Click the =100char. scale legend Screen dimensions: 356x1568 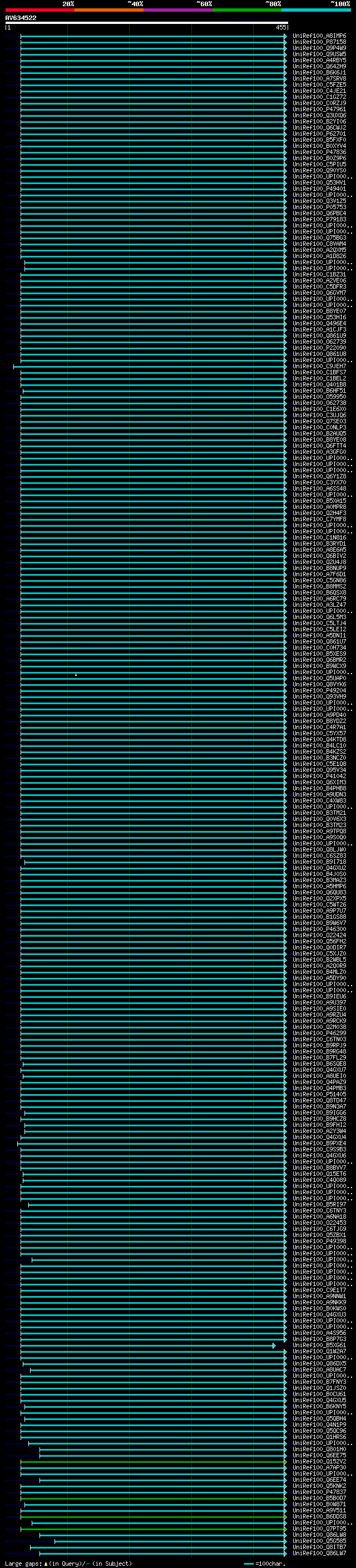[264, 1563]
